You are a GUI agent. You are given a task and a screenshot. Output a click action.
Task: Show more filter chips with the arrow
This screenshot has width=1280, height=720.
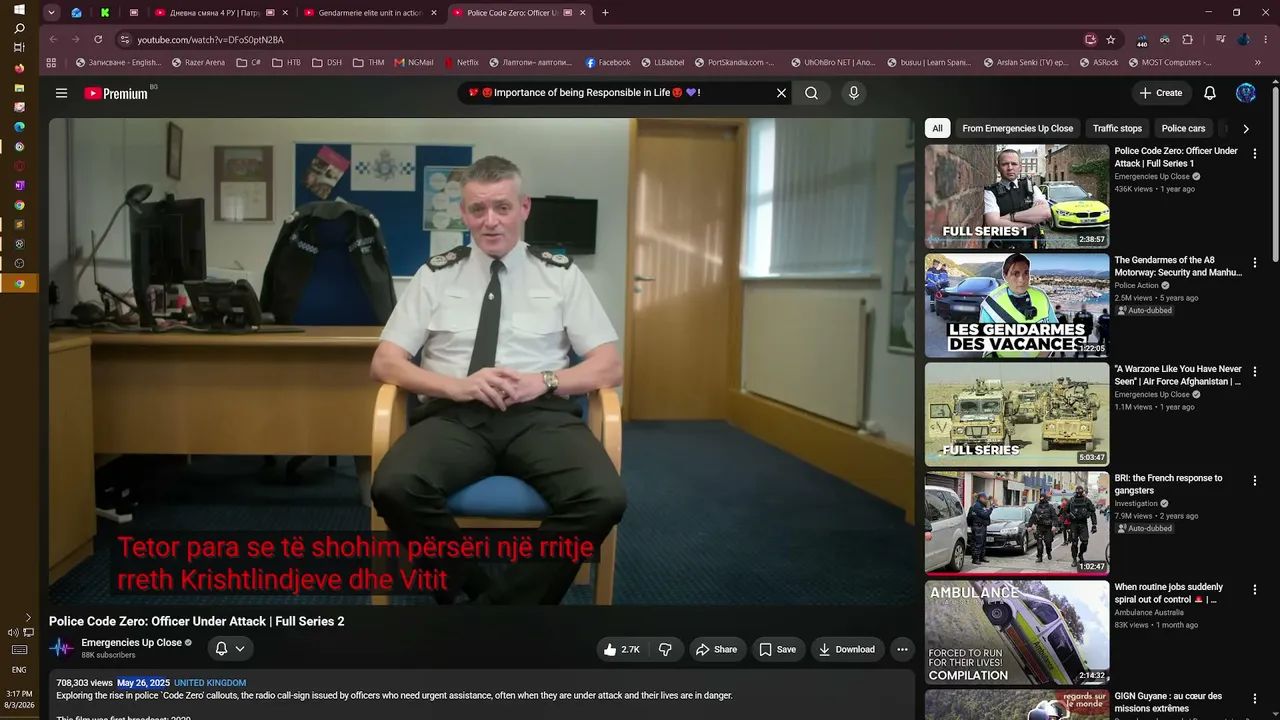click(x=1245, y=128)
